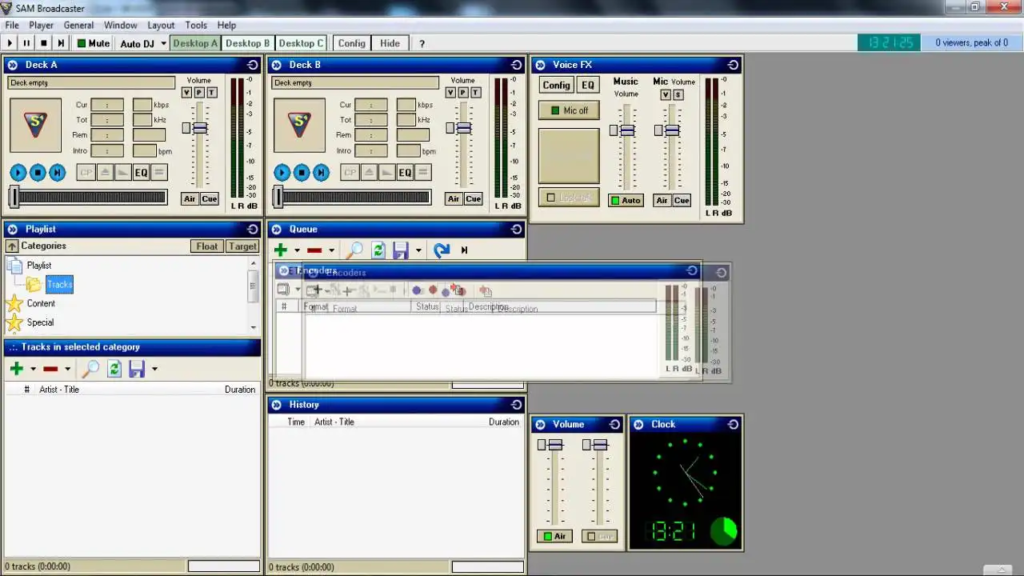Toggle Cue output on Deck B
The height and width of the screenshot is (576, 1024).
tap(473, 199)
